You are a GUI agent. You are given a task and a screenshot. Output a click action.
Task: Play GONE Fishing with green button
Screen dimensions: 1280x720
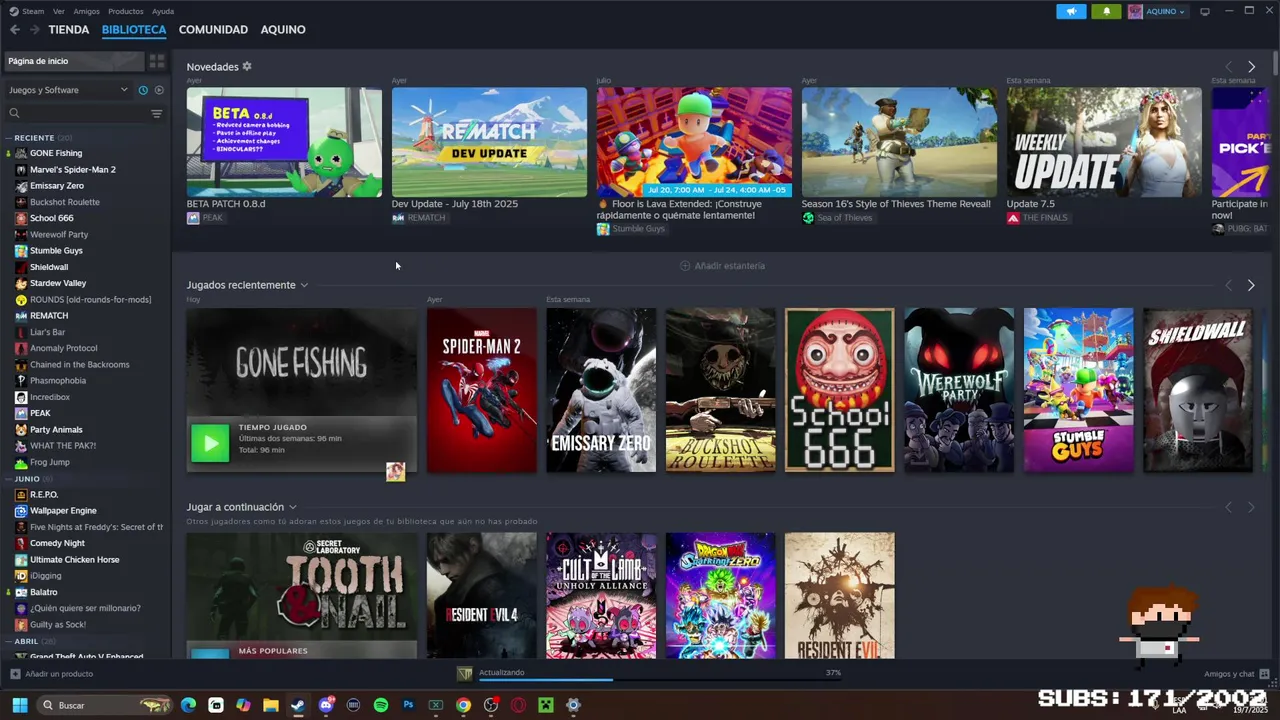[x=210, y=444]
